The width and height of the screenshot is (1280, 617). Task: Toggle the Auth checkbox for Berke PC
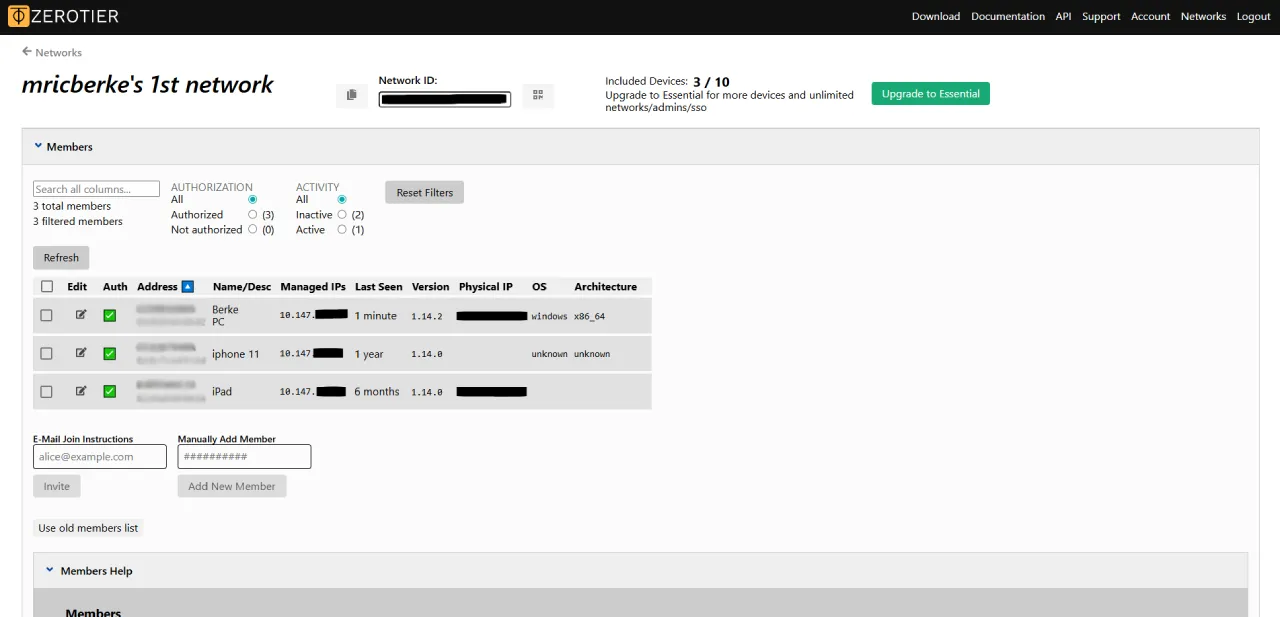point(110,316)
